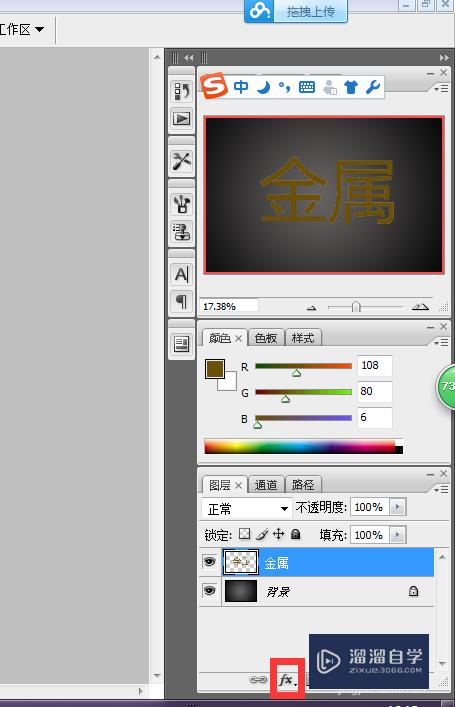455x707 pixels.
Task: Open Sogou toolbox wrench icon
Action: 373,87
